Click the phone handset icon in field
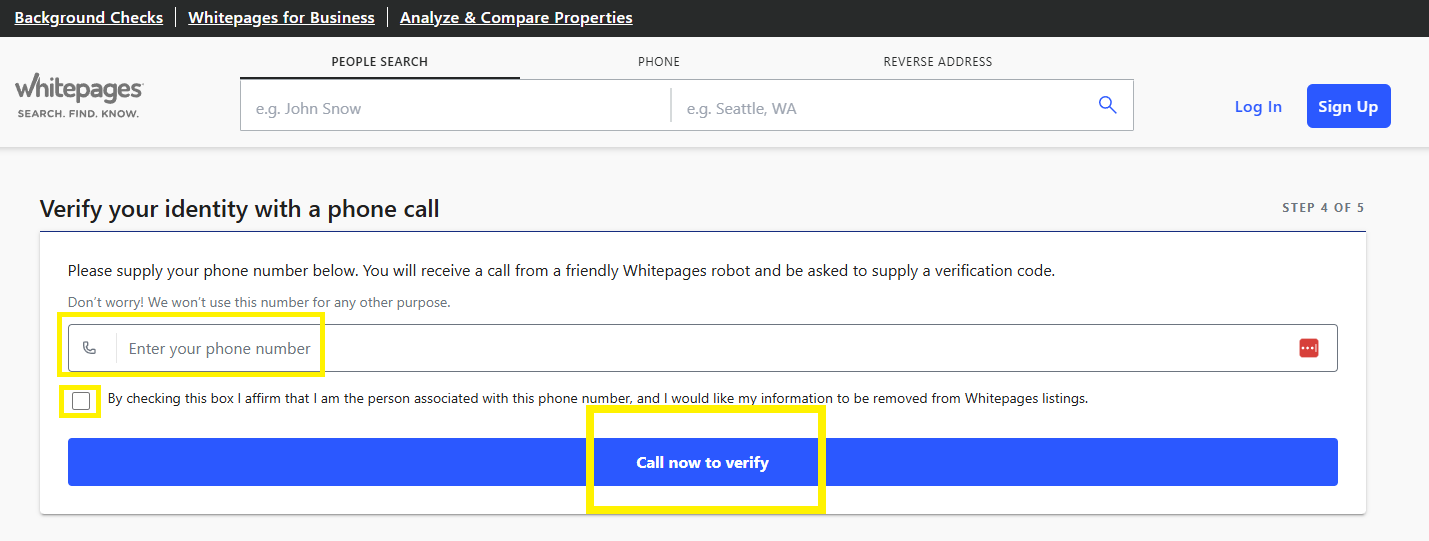The width and height of the screenshot is (1429, 541). click(x=90, y=348)
